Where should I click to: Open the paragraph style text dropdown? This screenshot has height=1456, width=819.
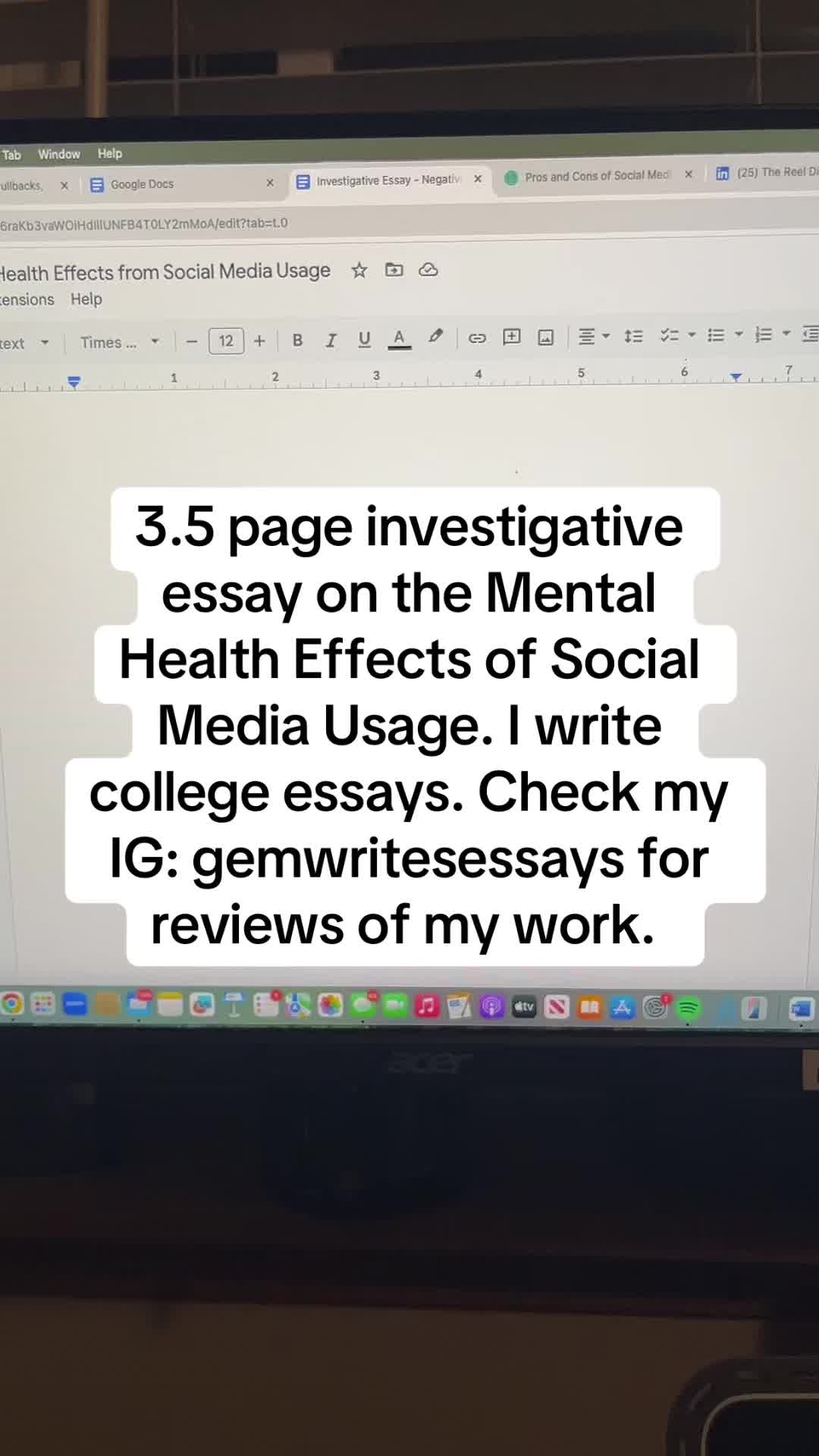click(x=24, y=344)
